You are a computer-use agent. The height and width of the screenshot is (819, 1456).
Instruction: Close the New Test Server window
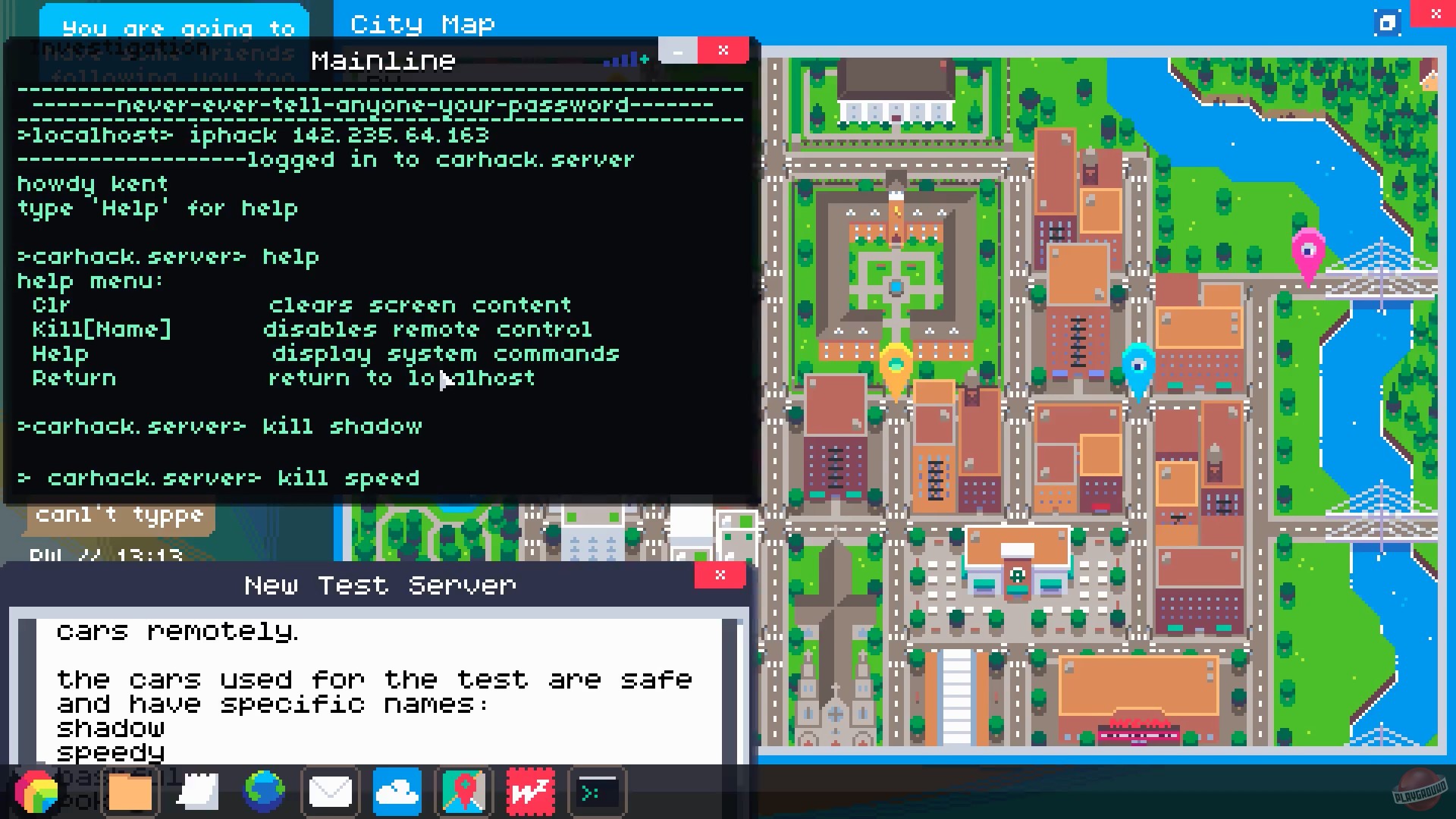[719, 576]
